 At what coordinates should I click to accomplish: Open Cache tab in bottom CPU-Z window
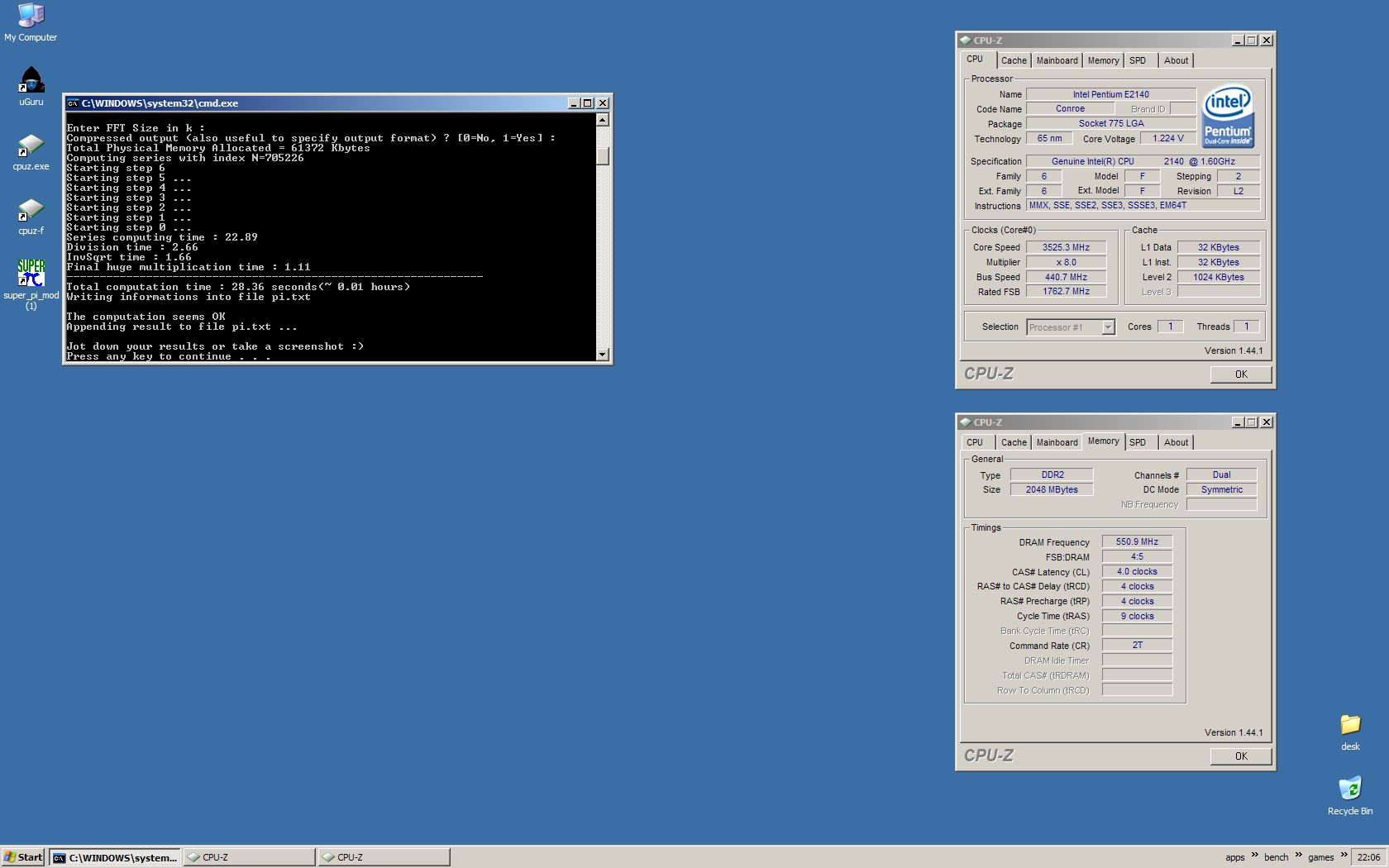(1014, 442)
